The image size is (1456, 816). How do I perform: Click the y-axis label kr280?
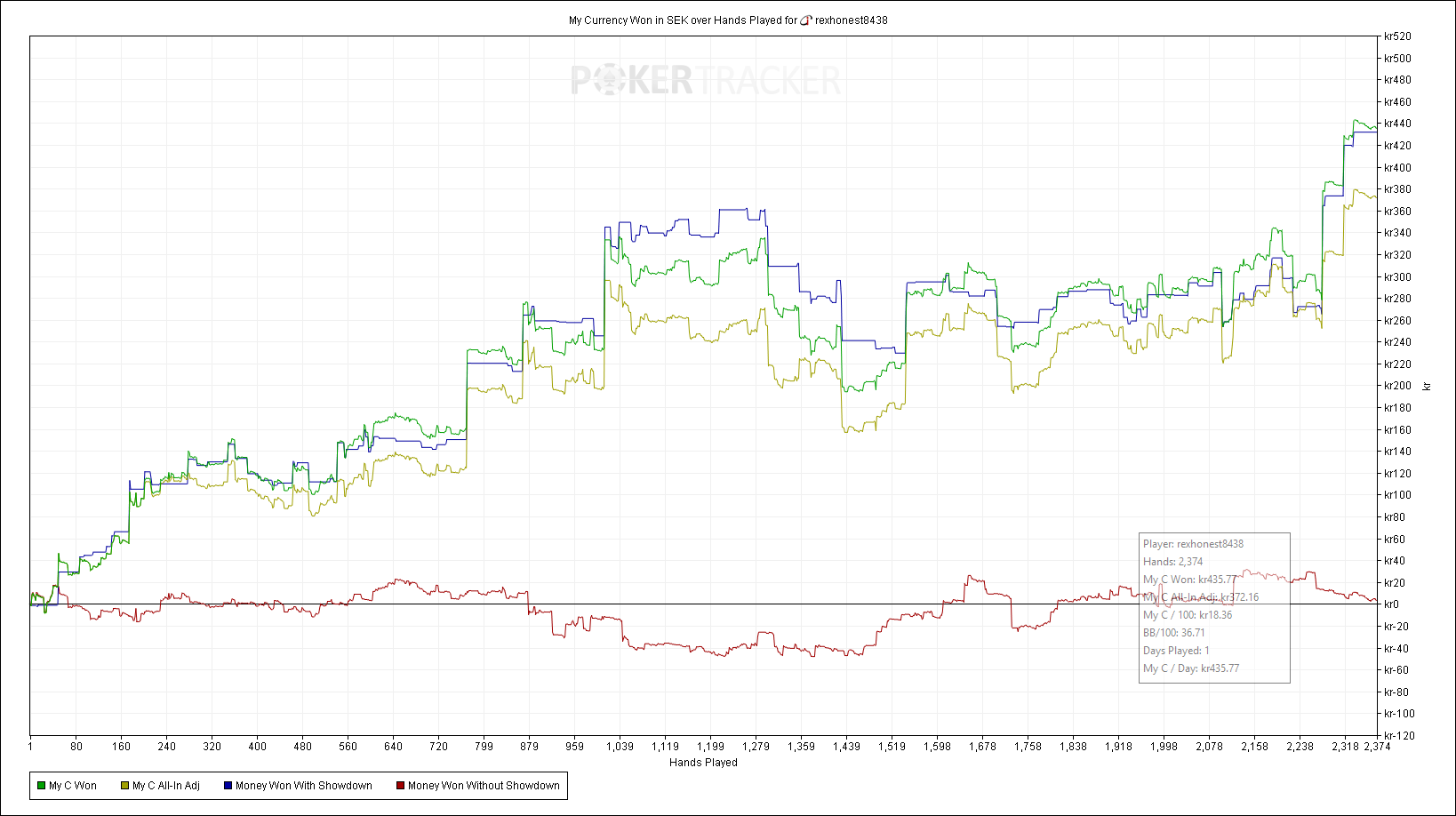click(1397, 299)
